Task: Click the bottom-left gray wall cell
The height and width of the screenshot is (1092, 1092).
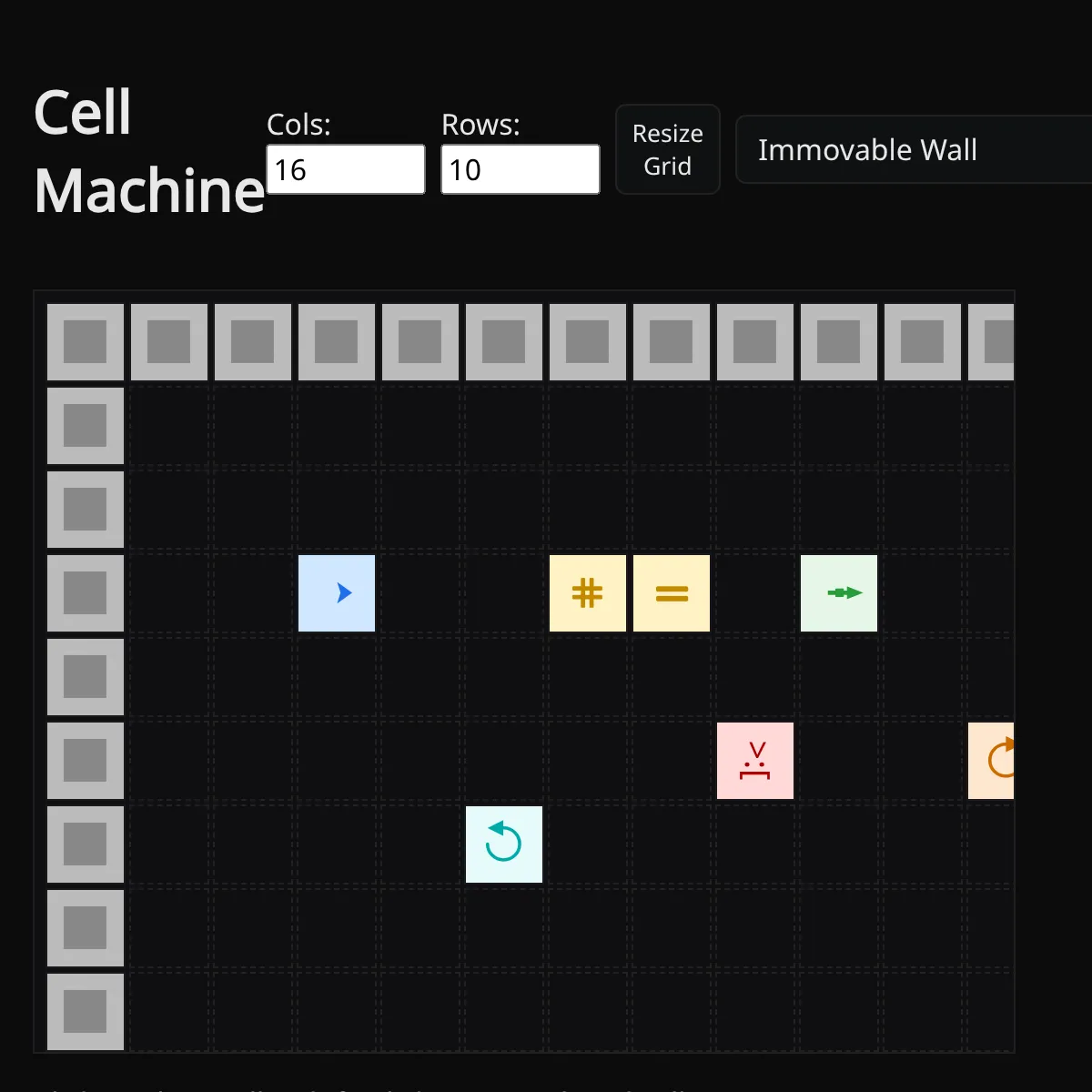Action: pos(86,1012)
